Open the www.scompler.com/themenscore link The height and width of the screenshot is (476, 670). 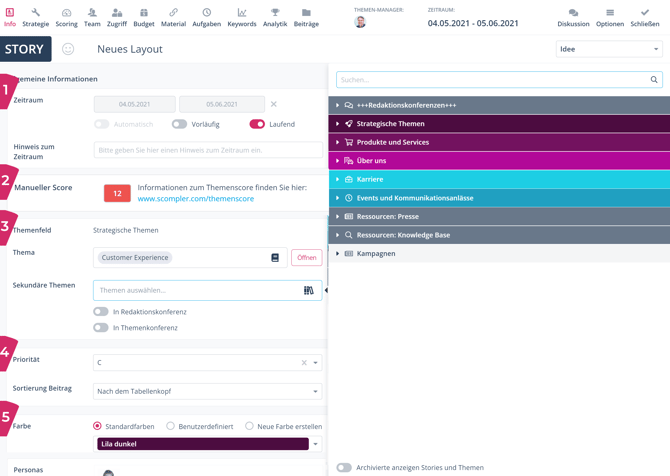(195, 199)
